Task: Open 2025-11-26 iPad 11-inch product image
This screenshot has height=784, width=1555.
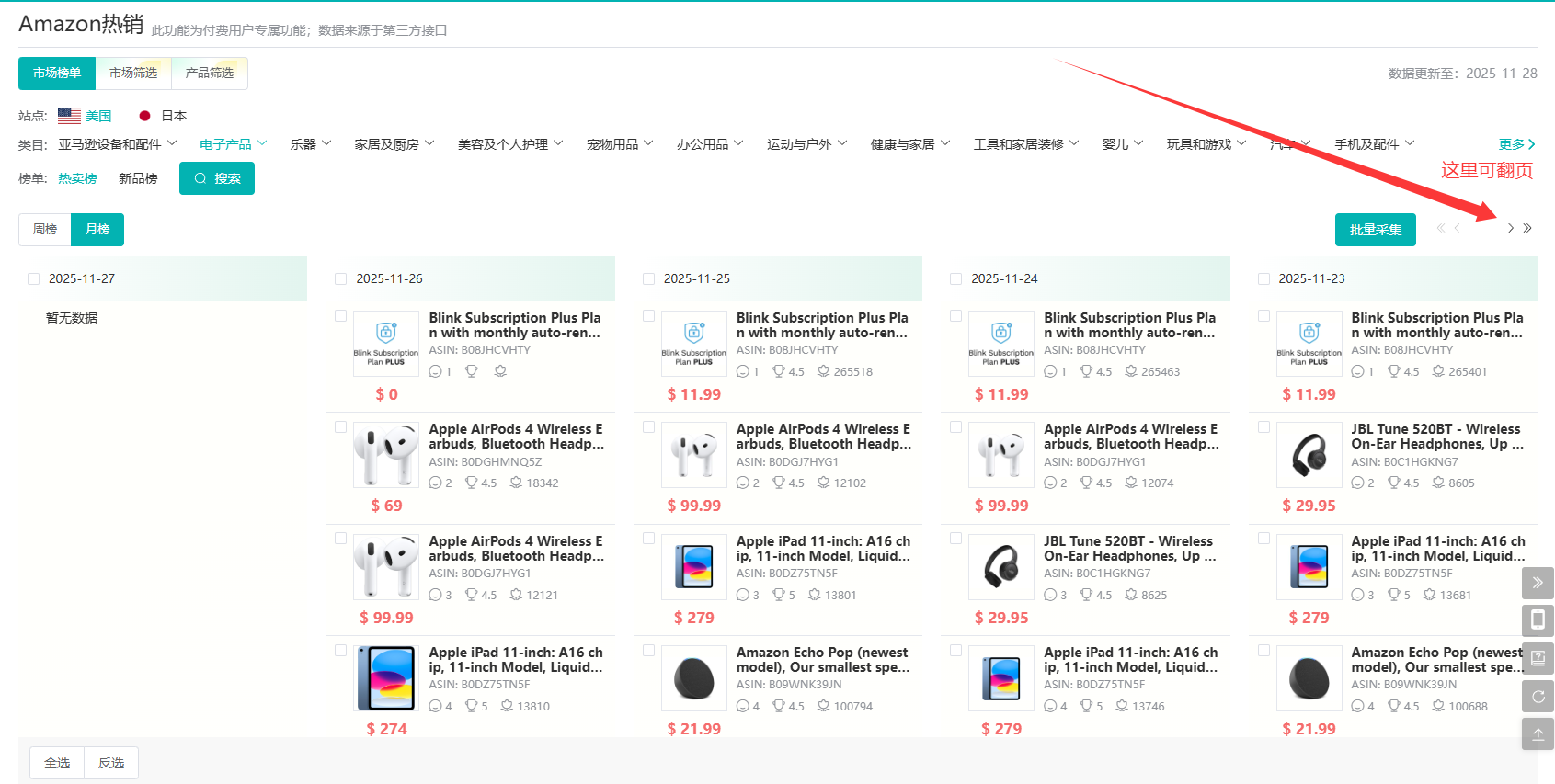Action: pyautogui.click(x=386, y=678)
